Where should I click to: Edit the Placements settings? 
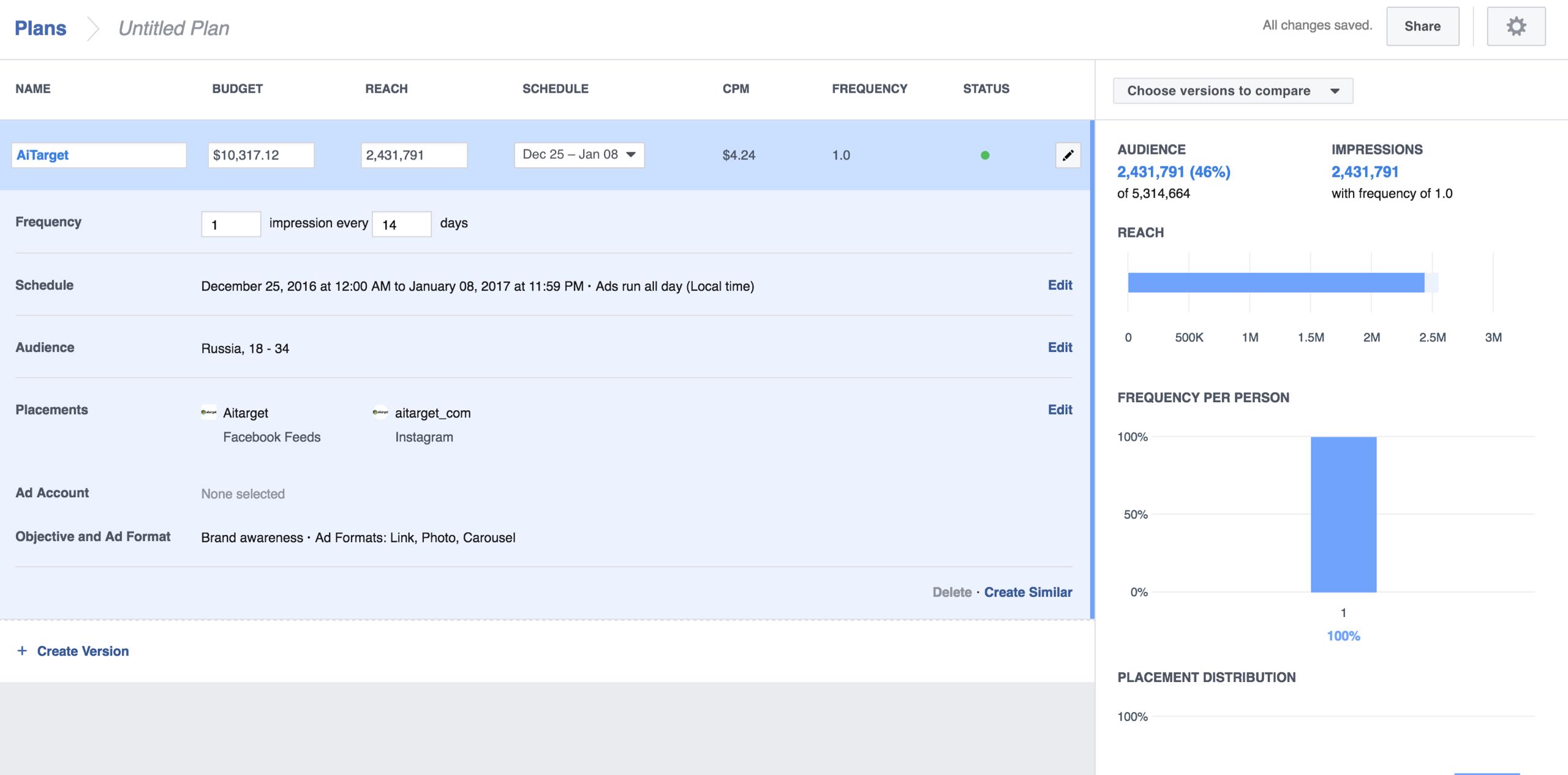(1060, 410)
